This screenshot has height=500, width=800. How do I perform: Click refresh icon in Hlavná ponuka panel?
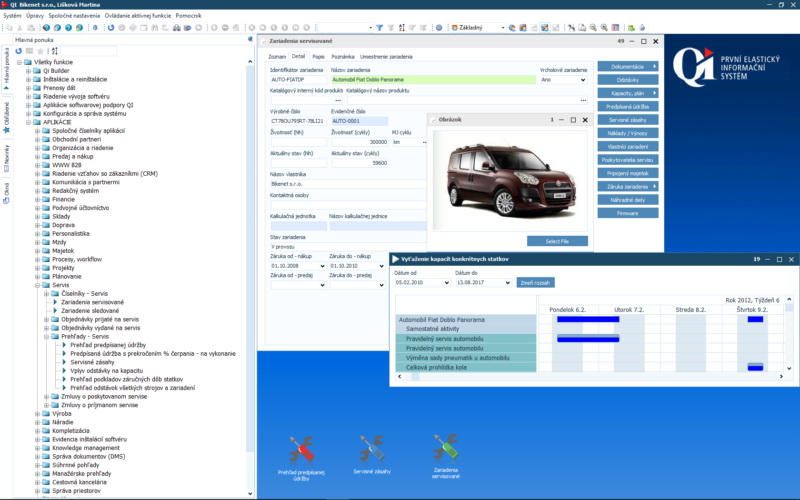[19, 51]
